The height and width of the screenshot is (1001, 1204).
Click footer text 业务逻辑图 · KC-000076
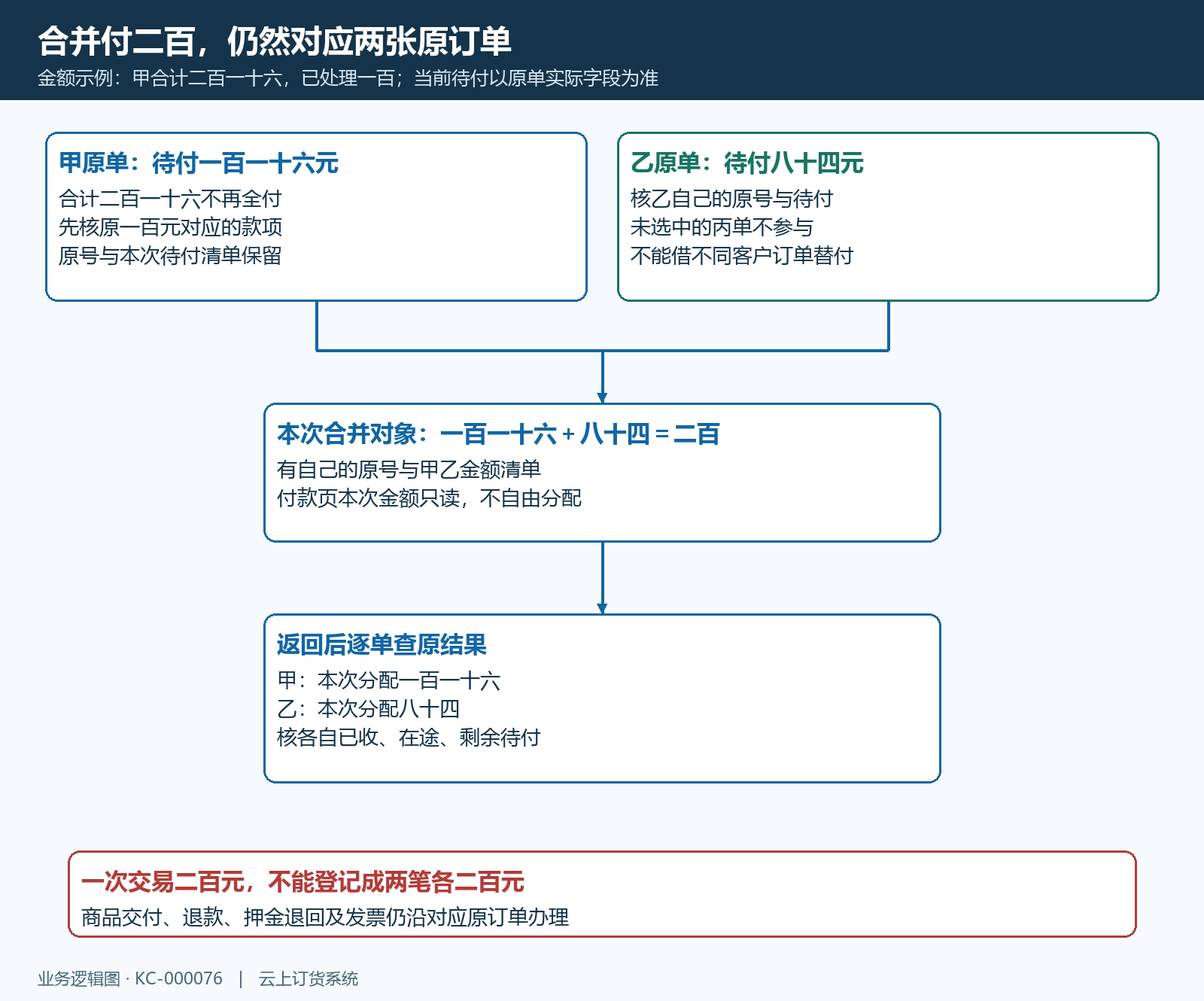[x=130, y=978]
